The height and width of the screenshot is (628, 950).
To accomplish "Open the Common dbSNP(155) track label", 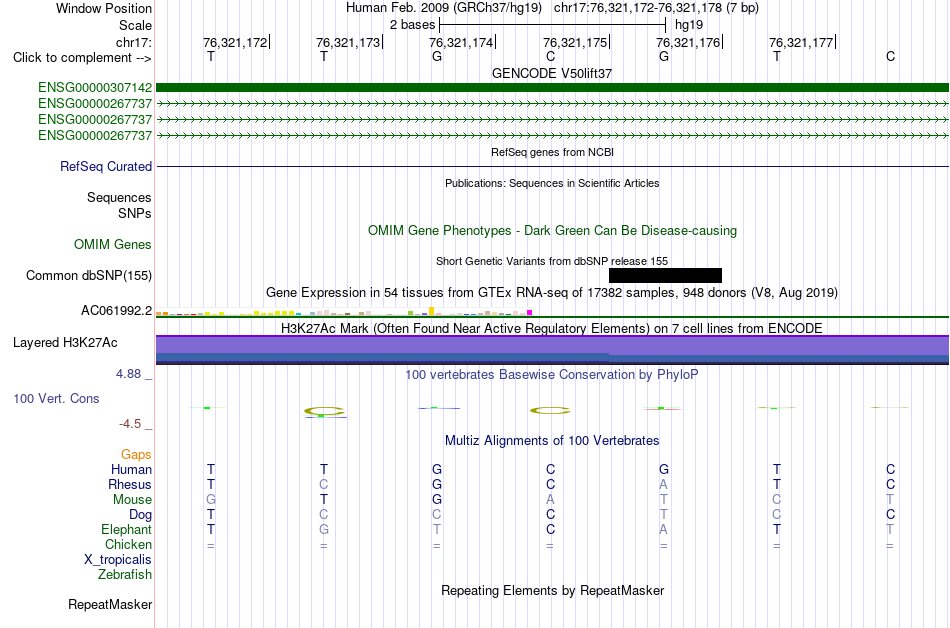I will click(88, 276).
